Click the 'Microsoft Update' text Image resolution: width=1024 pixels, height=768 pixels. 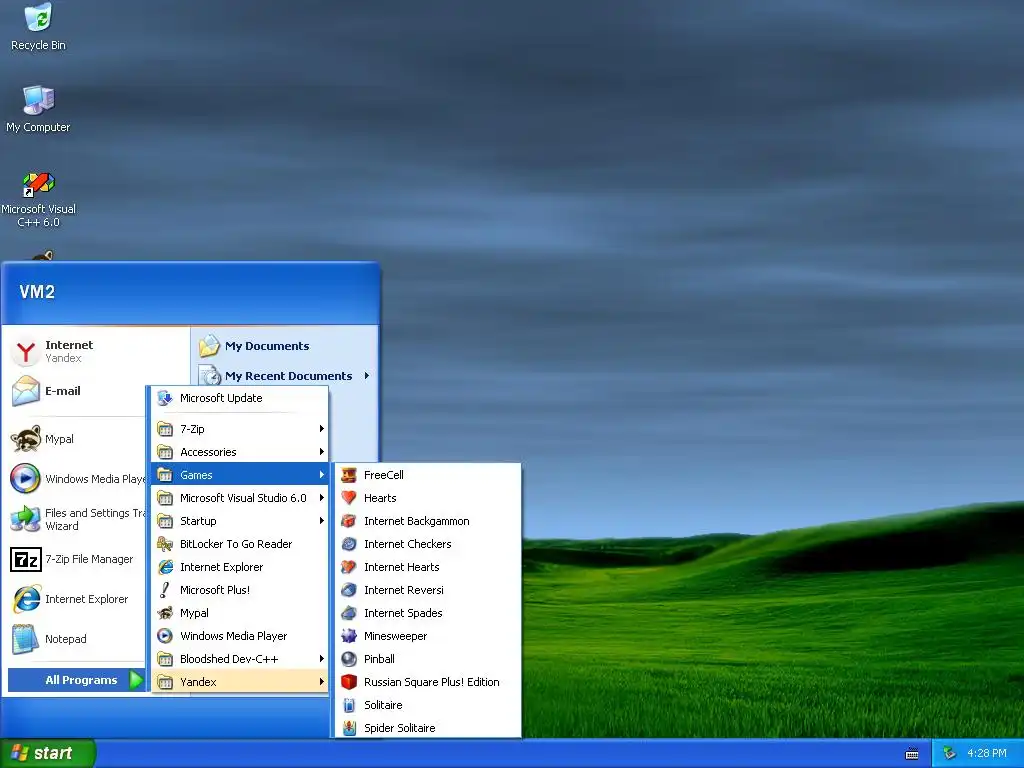[x=221, y=398]
